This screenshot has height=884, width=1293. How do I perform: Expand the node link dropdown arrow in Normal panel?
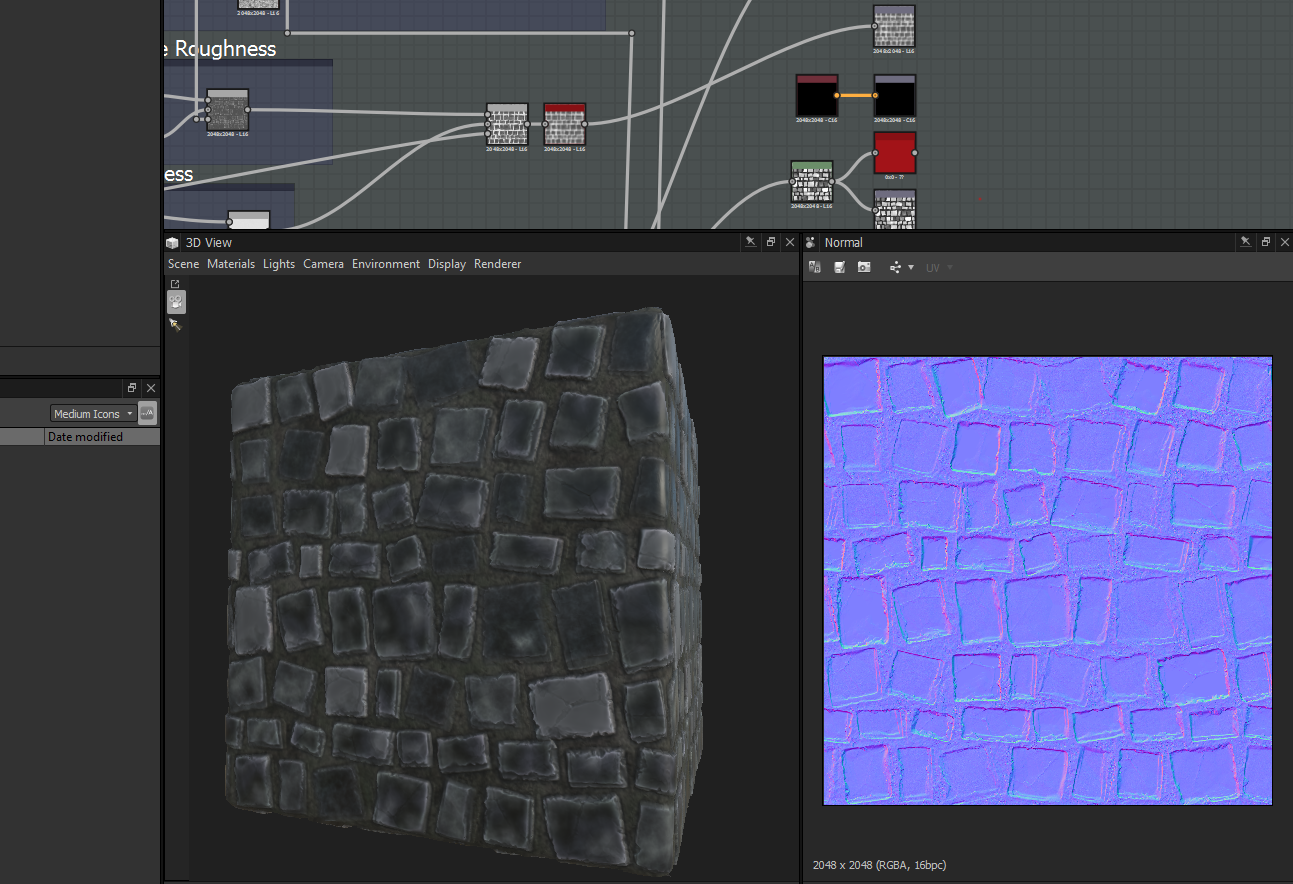(x=912, y=267)
